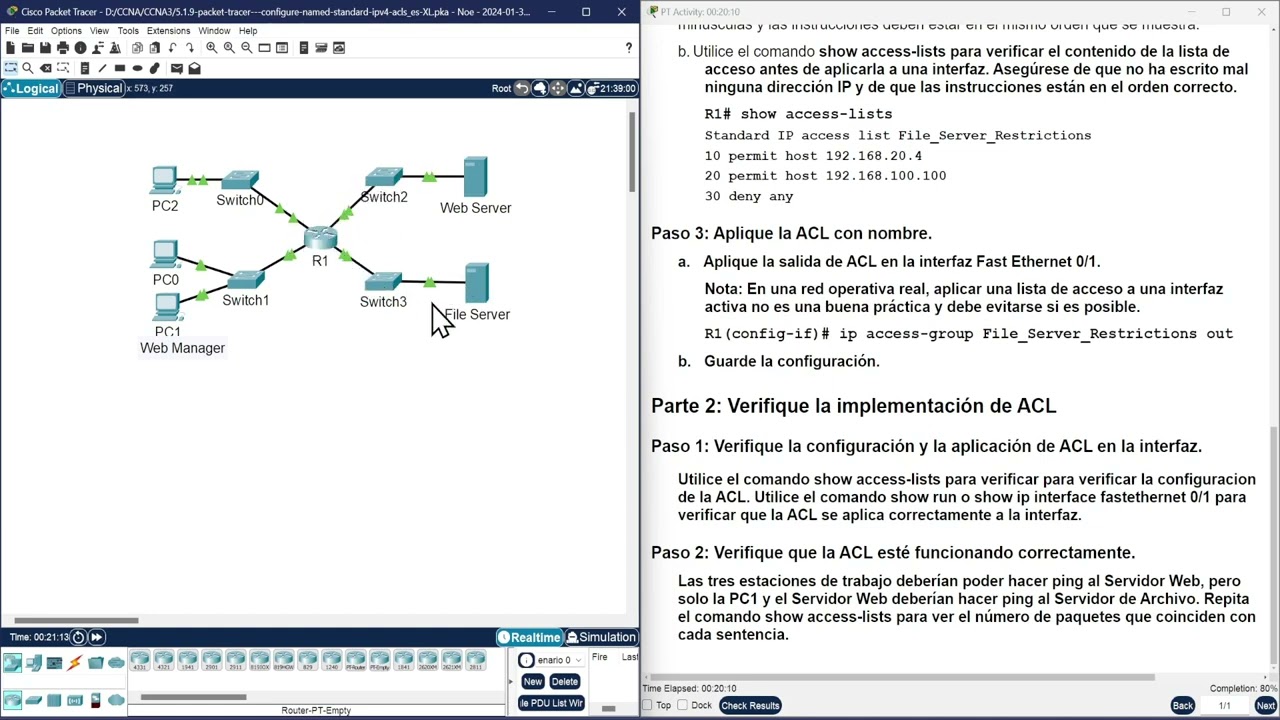Open the Extensions menu
This screenshot has height=720, width=1280.
tap(168, 31)
